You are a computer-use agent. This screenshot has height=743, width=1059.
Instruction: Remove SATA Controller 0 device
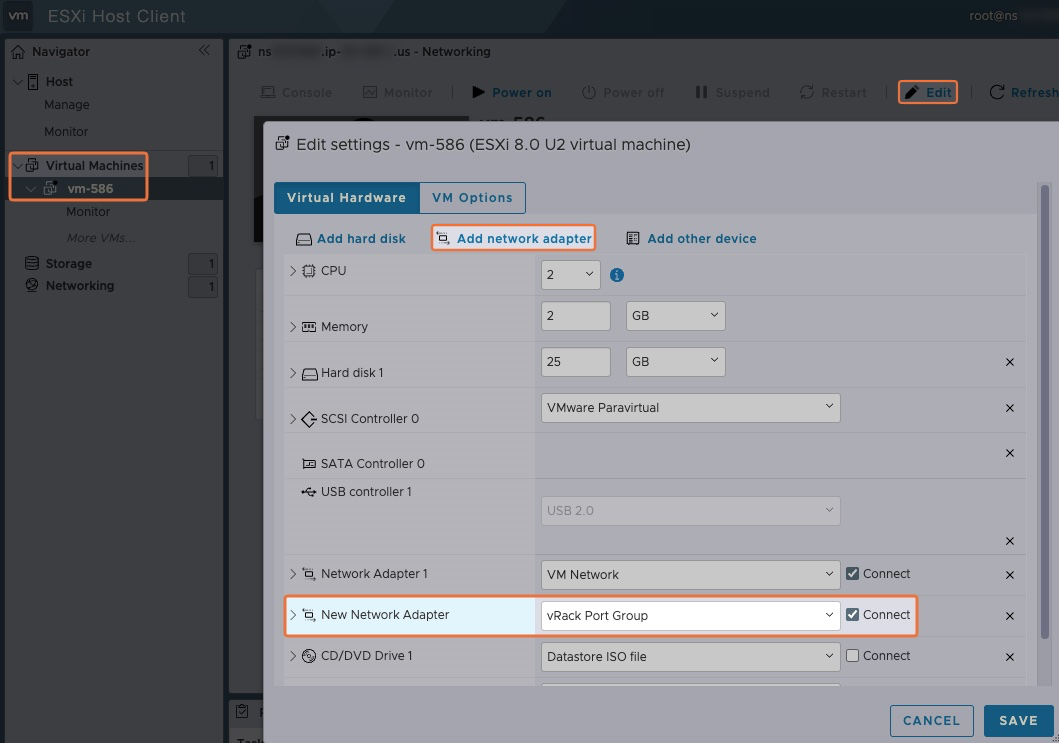click(1010, 453)
